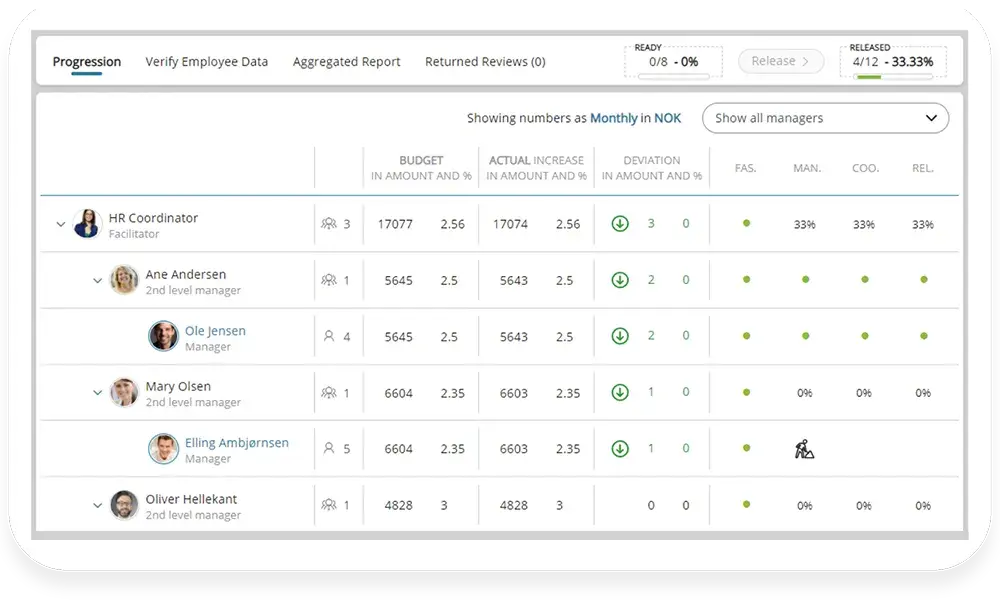The width and height of the screenshot is (1000, 600).
Task: Click deviation down-arrow icon for HR Coordinator
Action: (620, 224)
